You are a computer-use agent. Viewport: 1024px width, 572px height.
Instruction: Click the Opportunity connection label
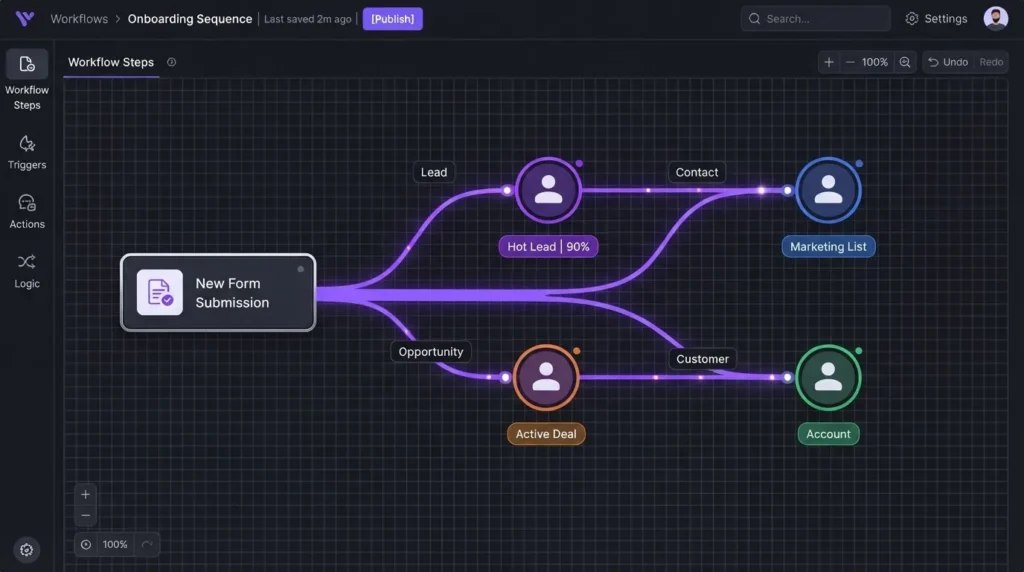coord(430,352)
